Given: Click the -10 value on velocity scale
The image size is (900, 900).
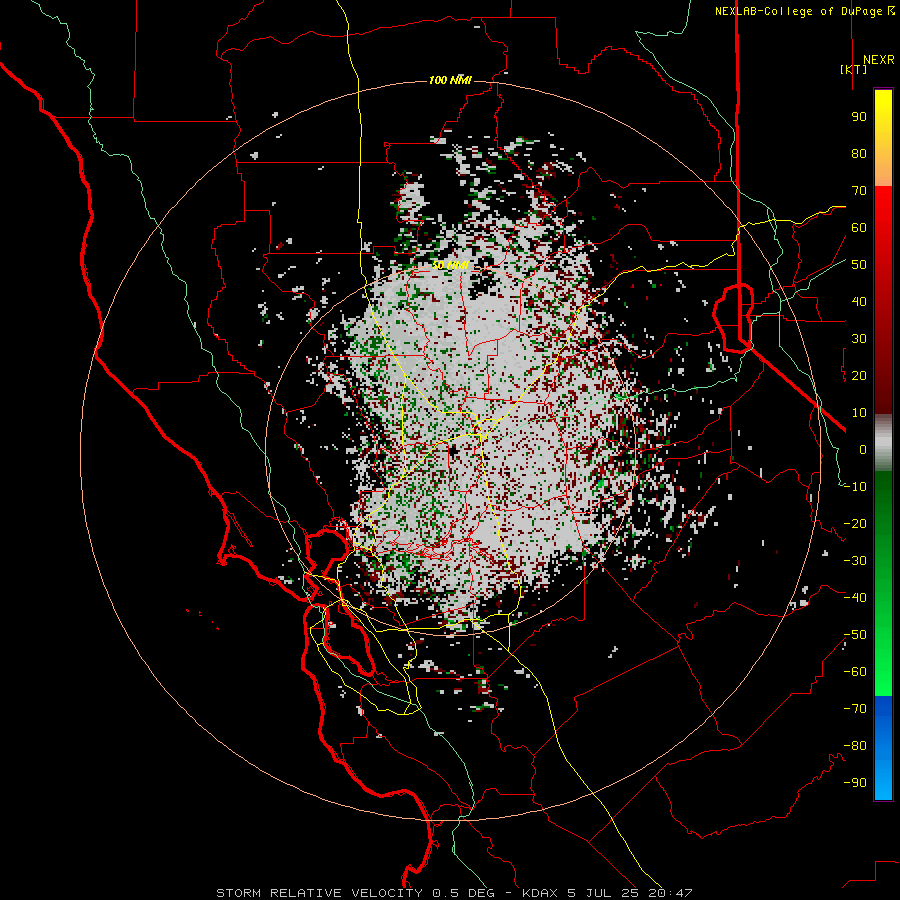Looking at the screenshot, I should 855,487.
